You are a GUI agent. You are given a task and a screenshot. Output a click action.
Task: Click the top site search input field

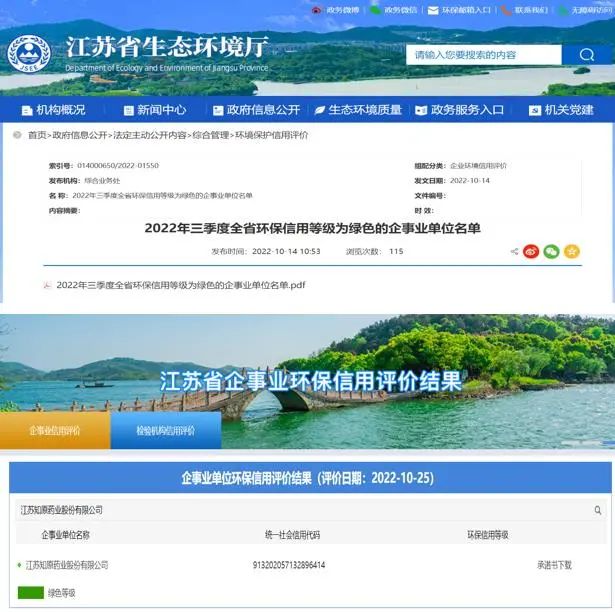(483, 55)
